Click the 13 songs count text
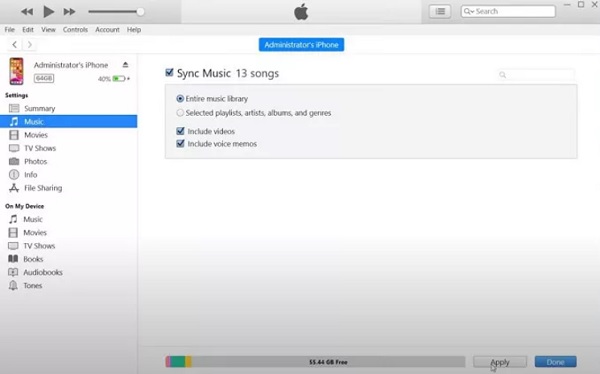 pos(257,73)
